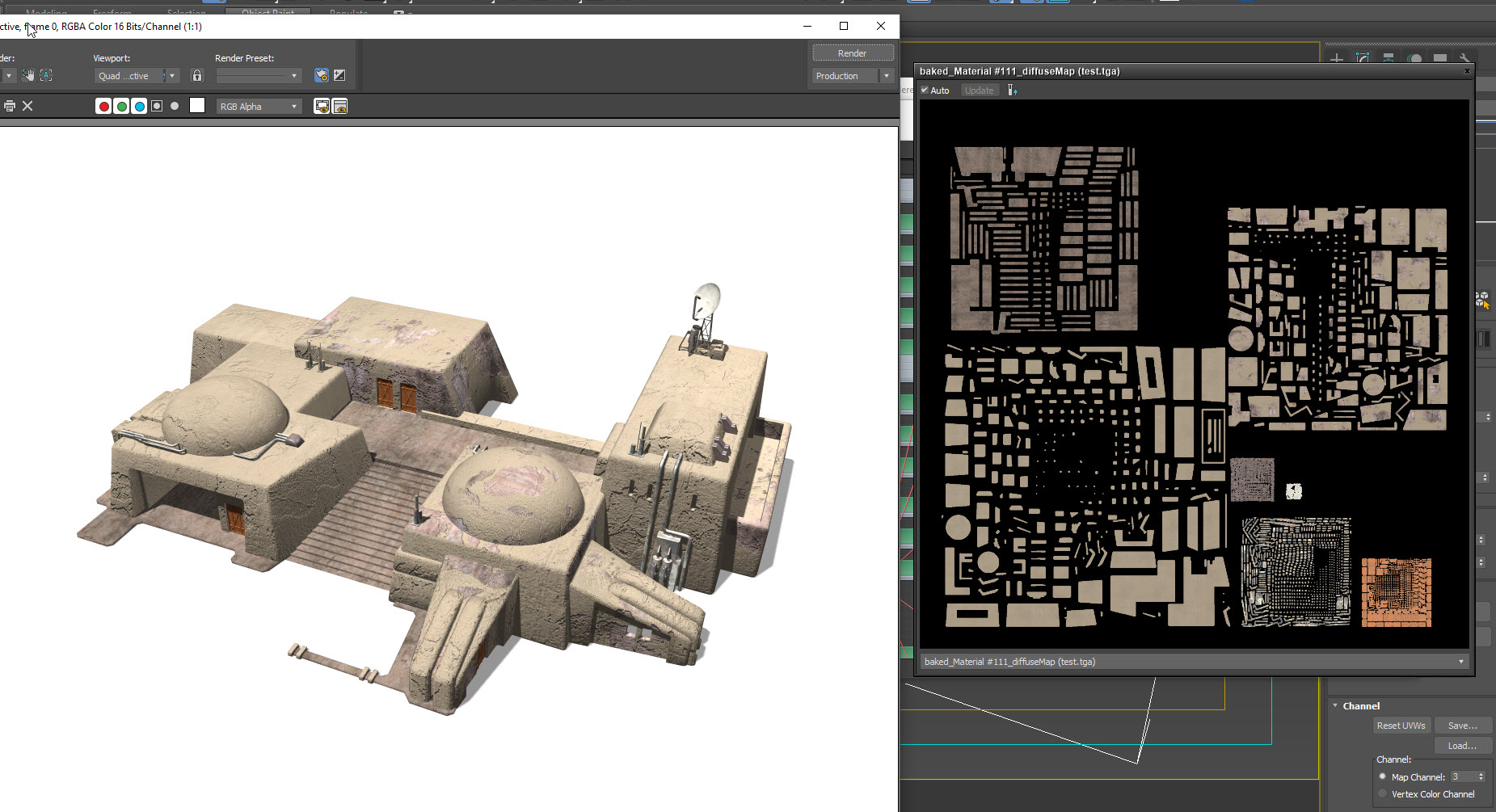1496x812 pixels.
Task: Open the Render Preset dropdown
Action: point(259,76)
